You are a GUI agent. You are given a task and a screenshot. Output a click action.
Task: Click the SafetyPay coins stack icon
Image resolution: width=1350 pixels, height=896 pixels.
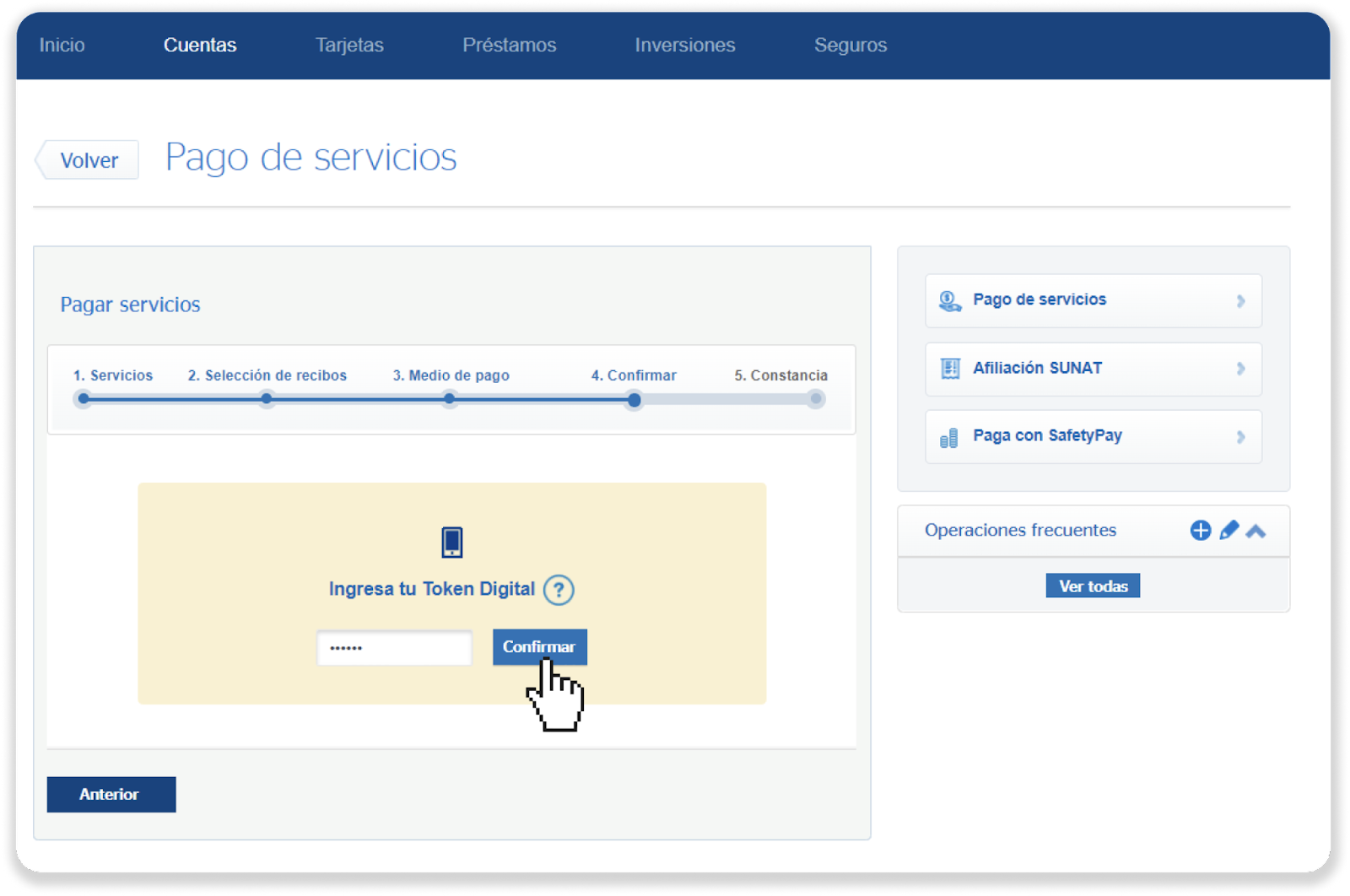[949, 438]
